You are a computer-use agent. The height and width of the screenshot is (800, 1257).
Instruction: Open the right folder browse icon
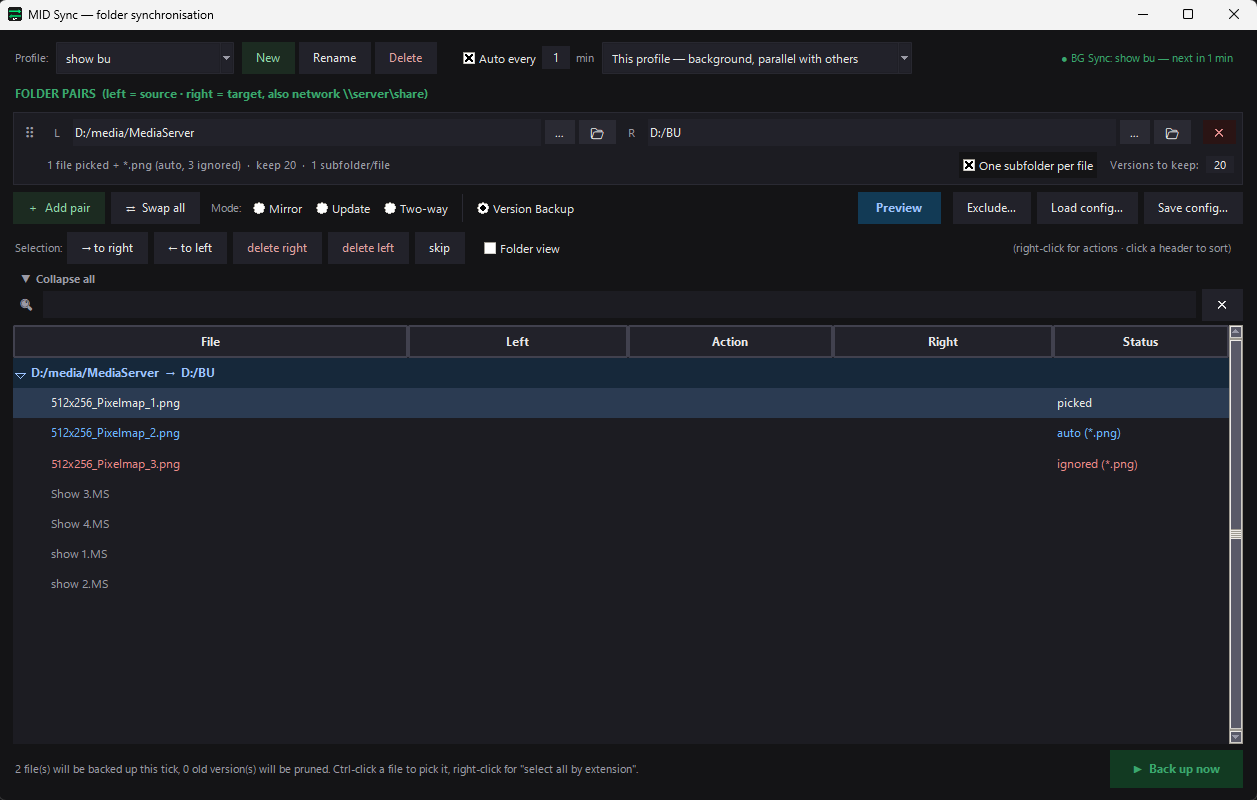pos(1172,133)
